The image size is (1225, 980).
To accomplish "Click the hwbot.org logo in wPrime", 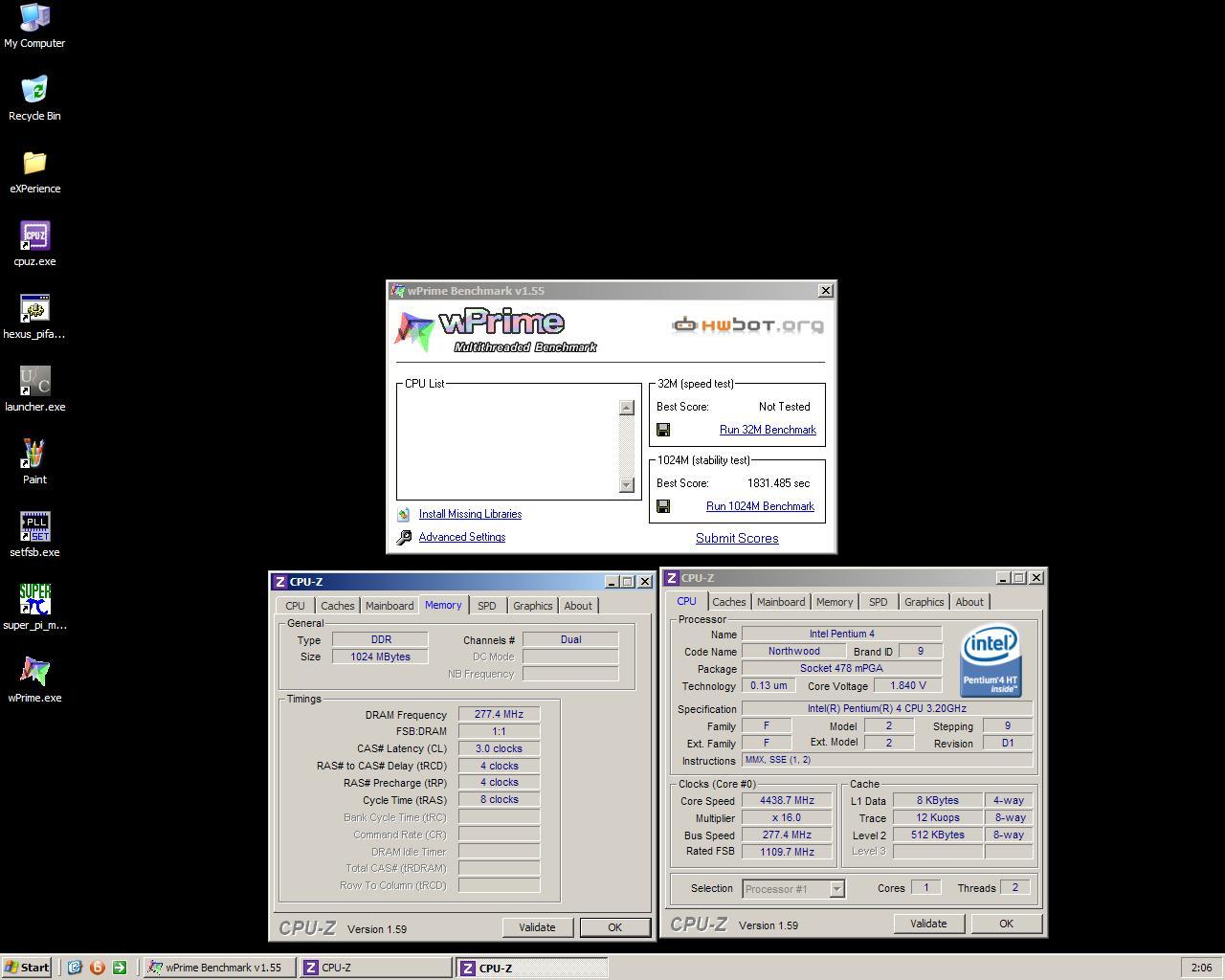I will 748,325.
